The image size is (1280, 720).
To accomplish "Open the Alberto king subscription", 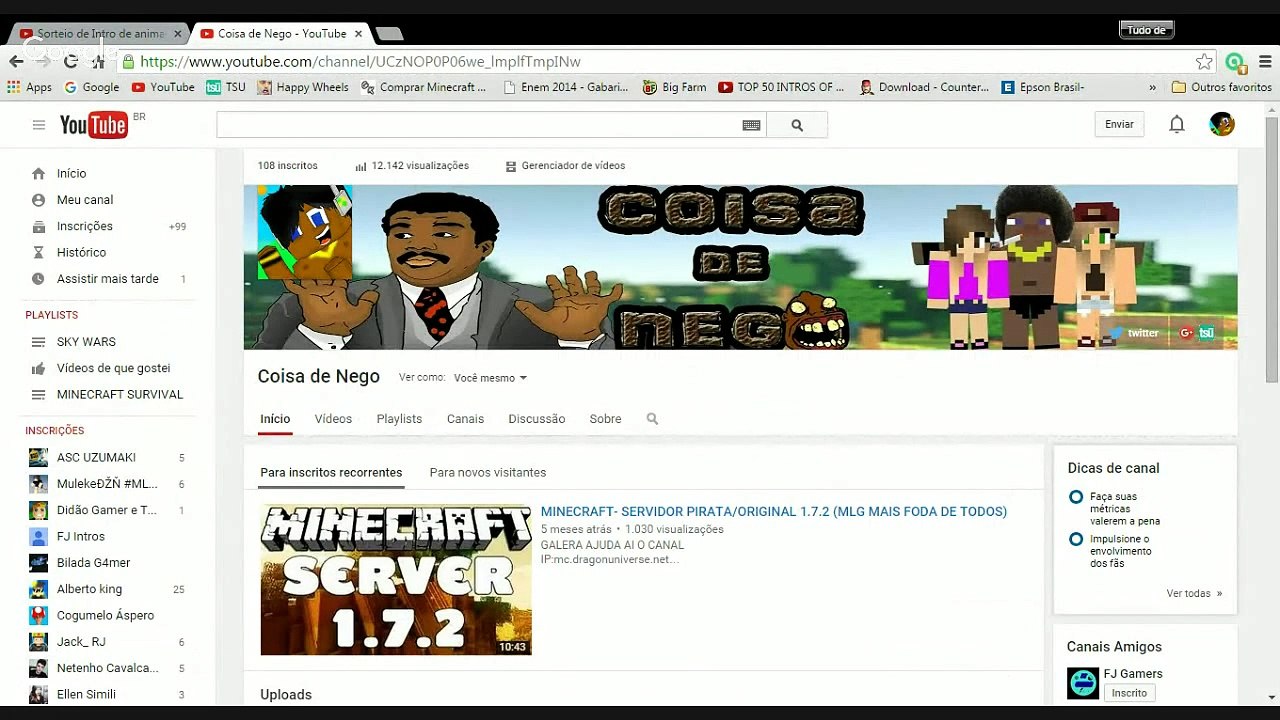I will click(x=89, y=589).
